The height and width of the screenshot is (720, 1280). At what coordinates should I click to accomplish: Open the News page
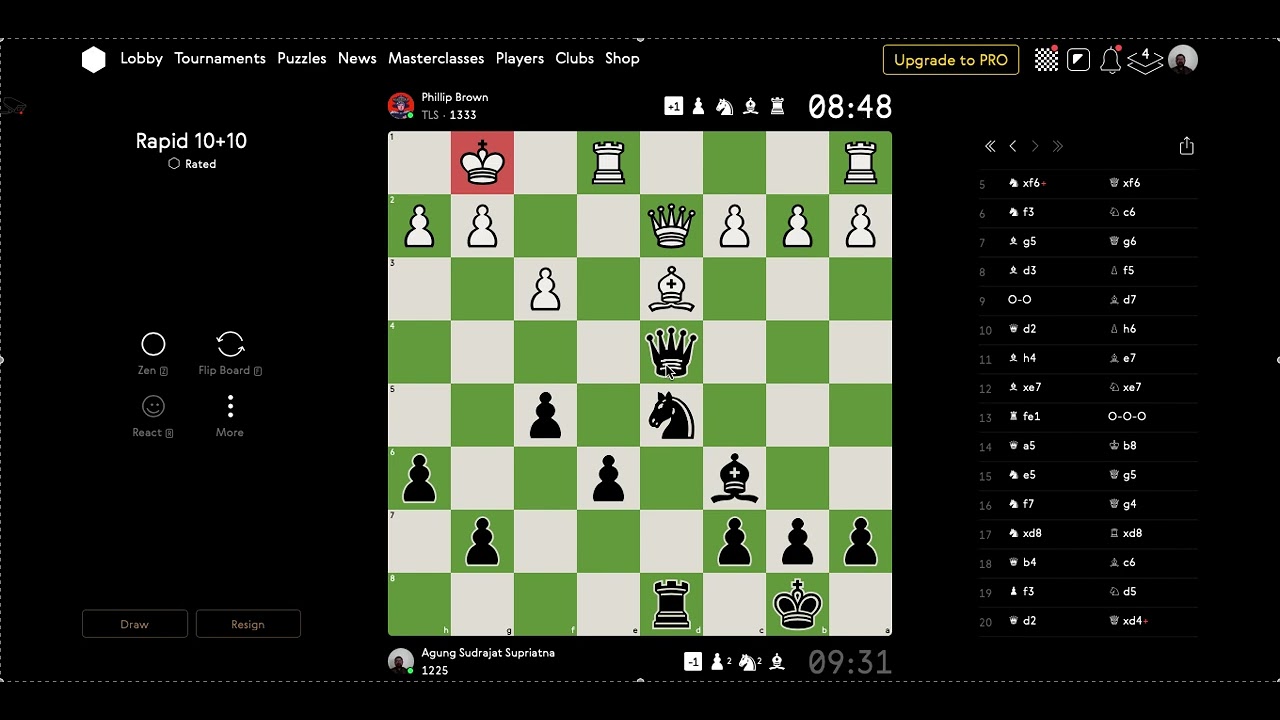(357, 58)
